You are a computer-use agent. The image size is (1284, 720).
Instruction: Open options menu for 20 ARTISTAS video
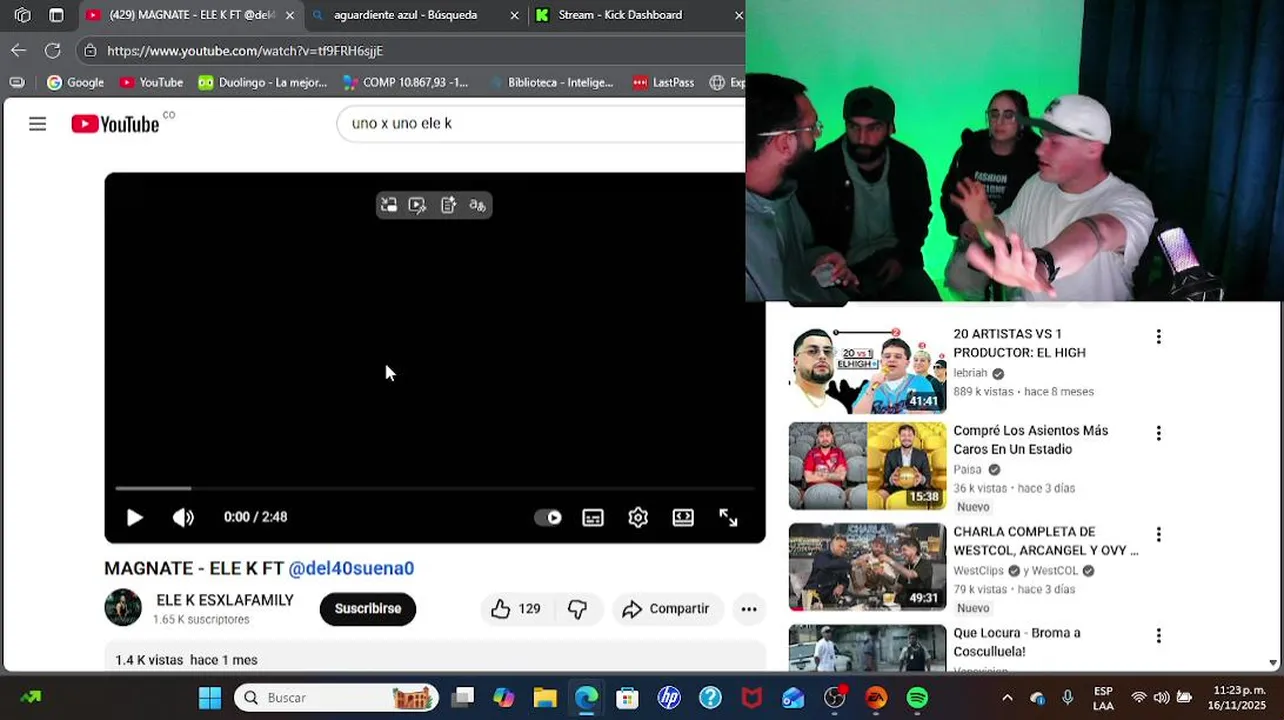[1159, 337]
